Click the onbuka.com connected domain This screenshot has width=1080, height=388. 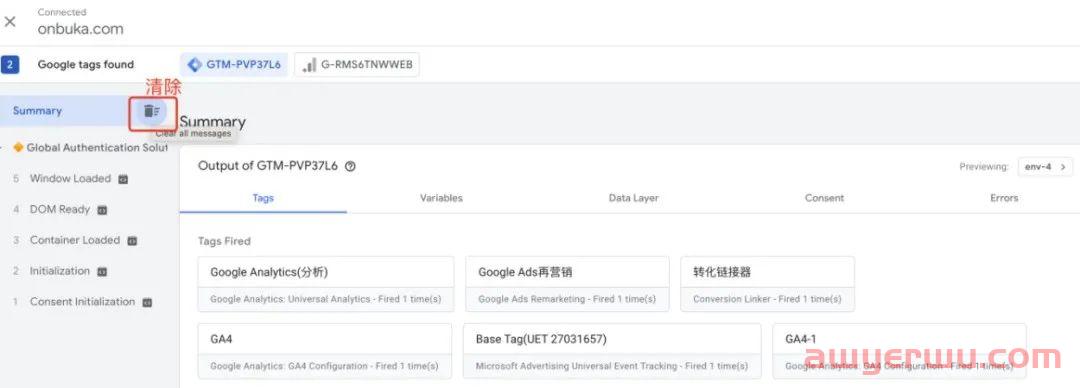[81, 29]
